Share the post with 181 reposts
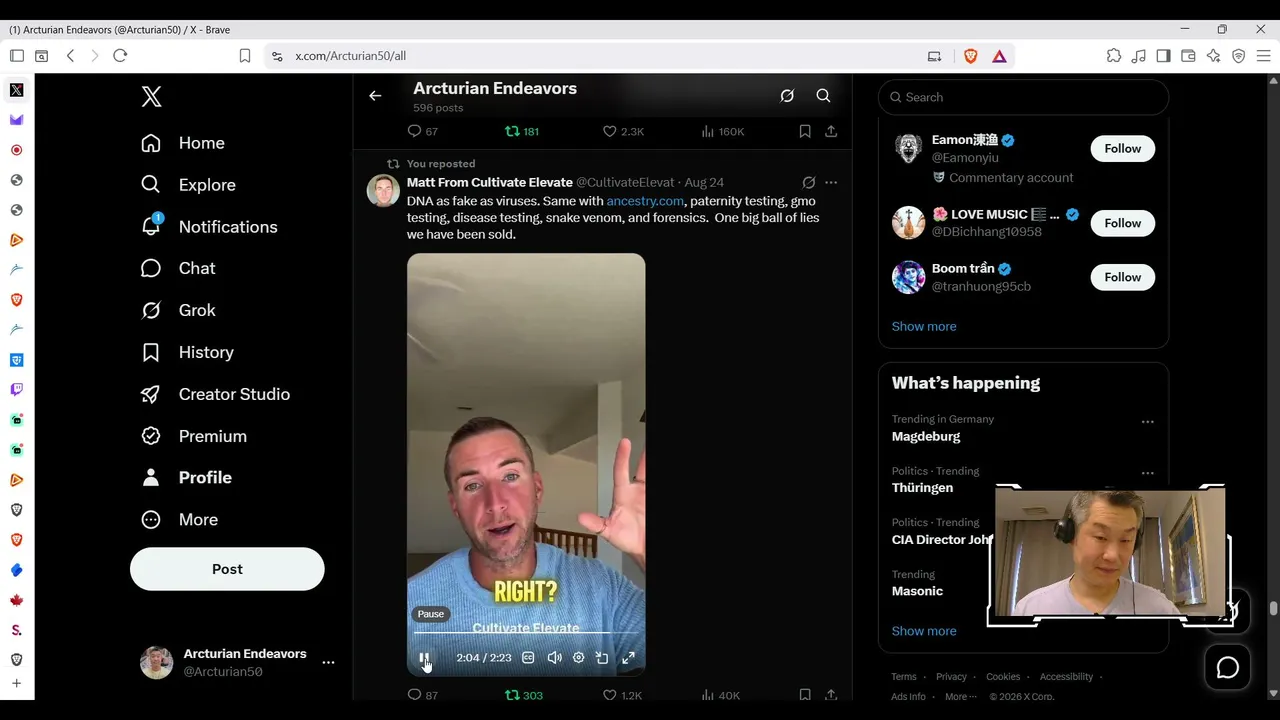Viewport: 1280px width, 720px height. [x=831, y=131]
